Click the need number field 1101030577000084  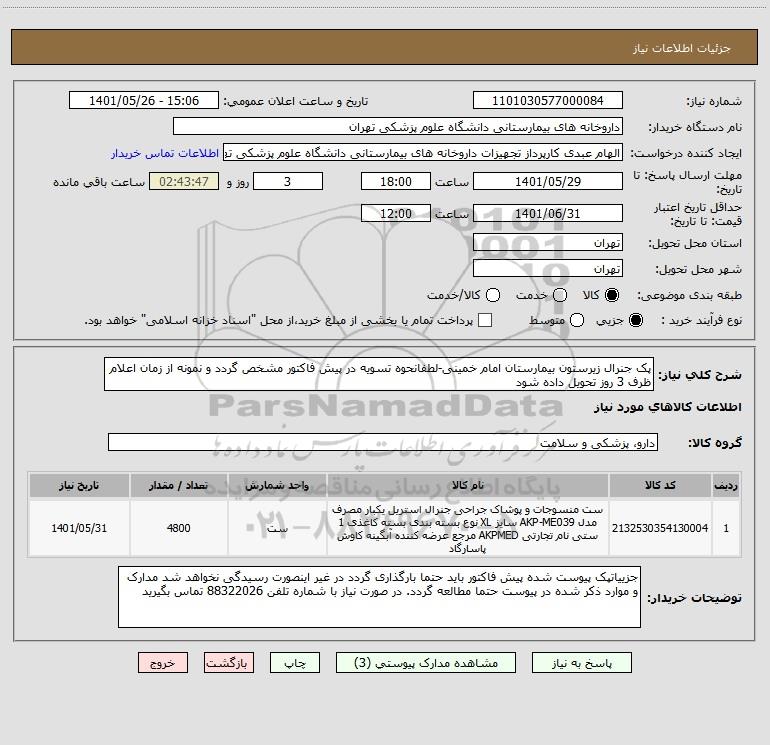pos(548,100)
